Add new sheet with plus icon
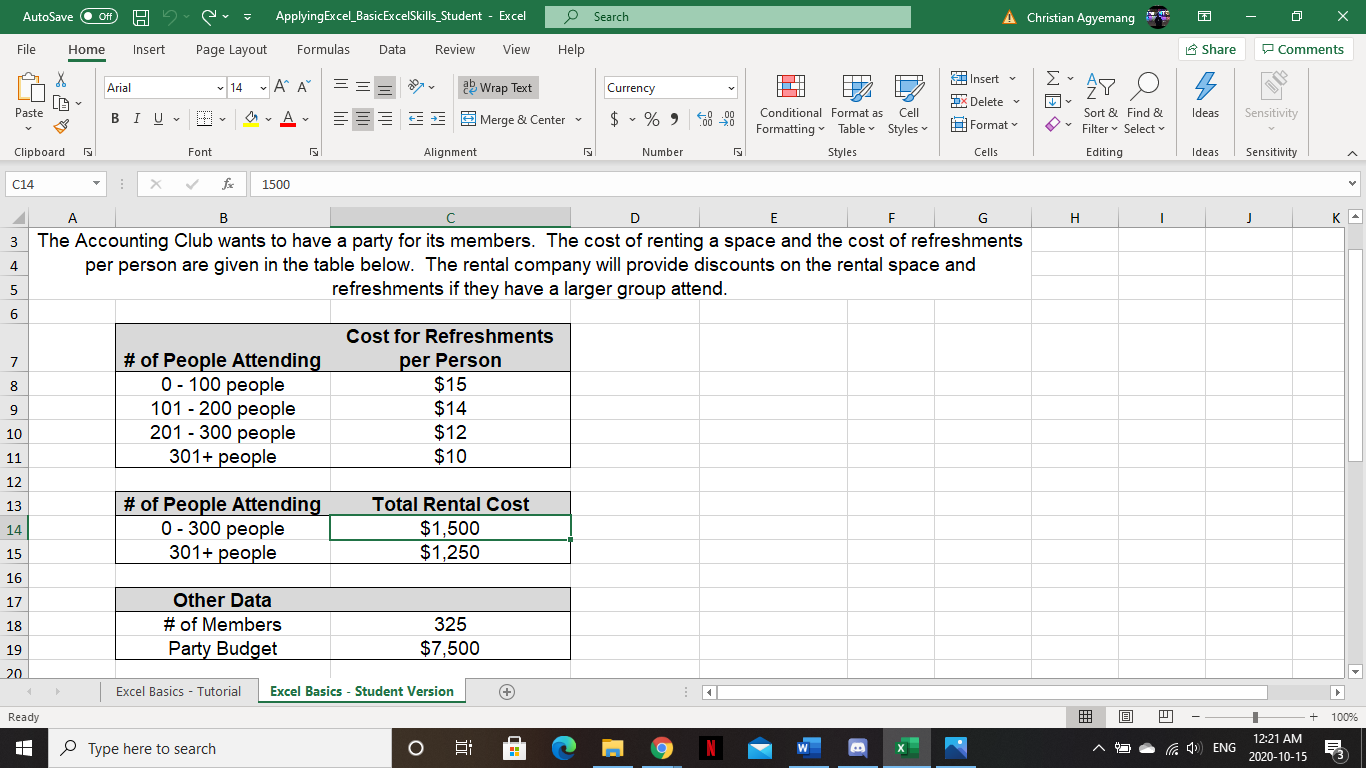The height and width of the screenshot is (768, 1366). [x=507, y=691]
